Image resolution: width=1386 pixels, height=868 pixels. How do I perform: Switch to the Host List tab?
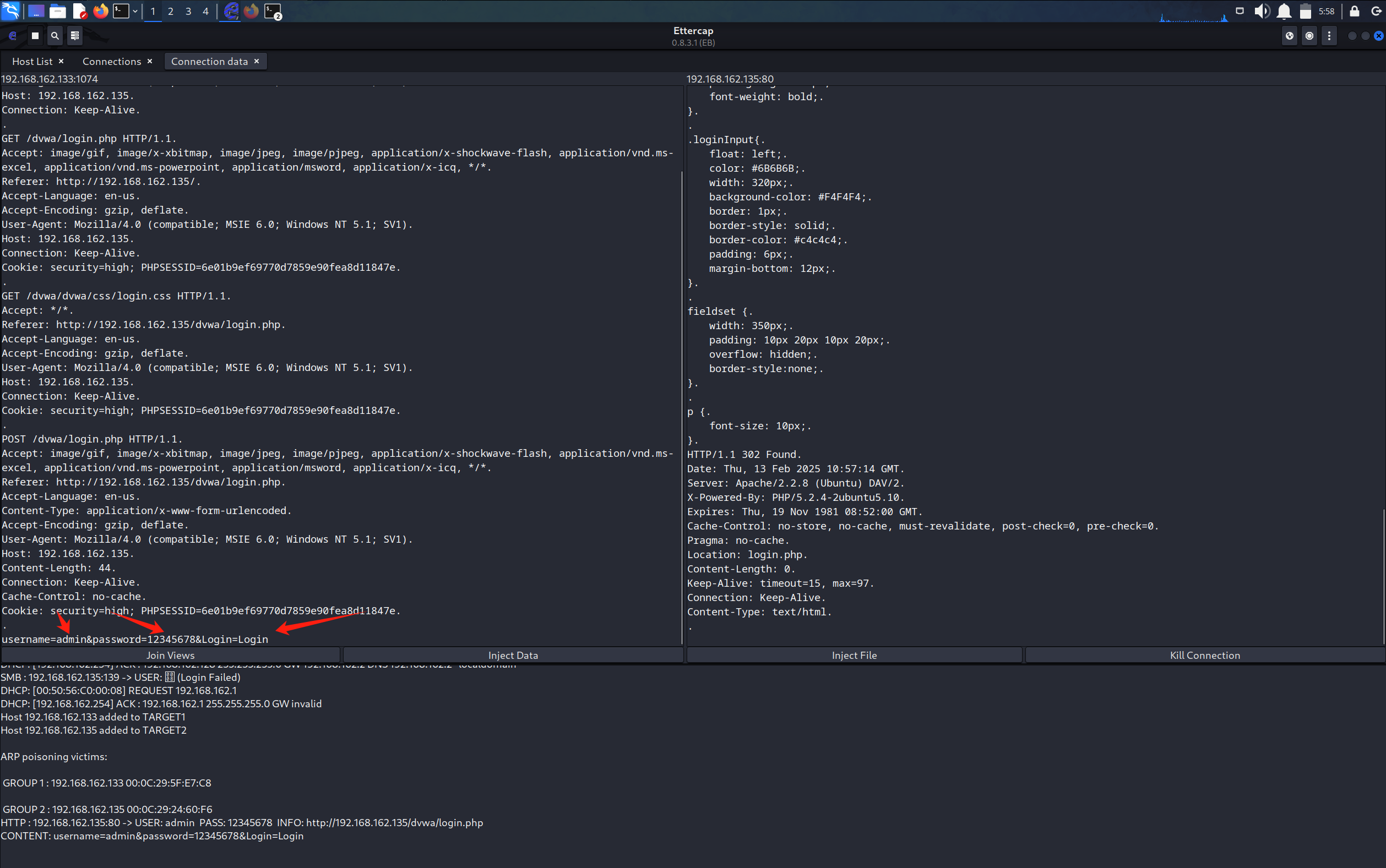[32, 62]
